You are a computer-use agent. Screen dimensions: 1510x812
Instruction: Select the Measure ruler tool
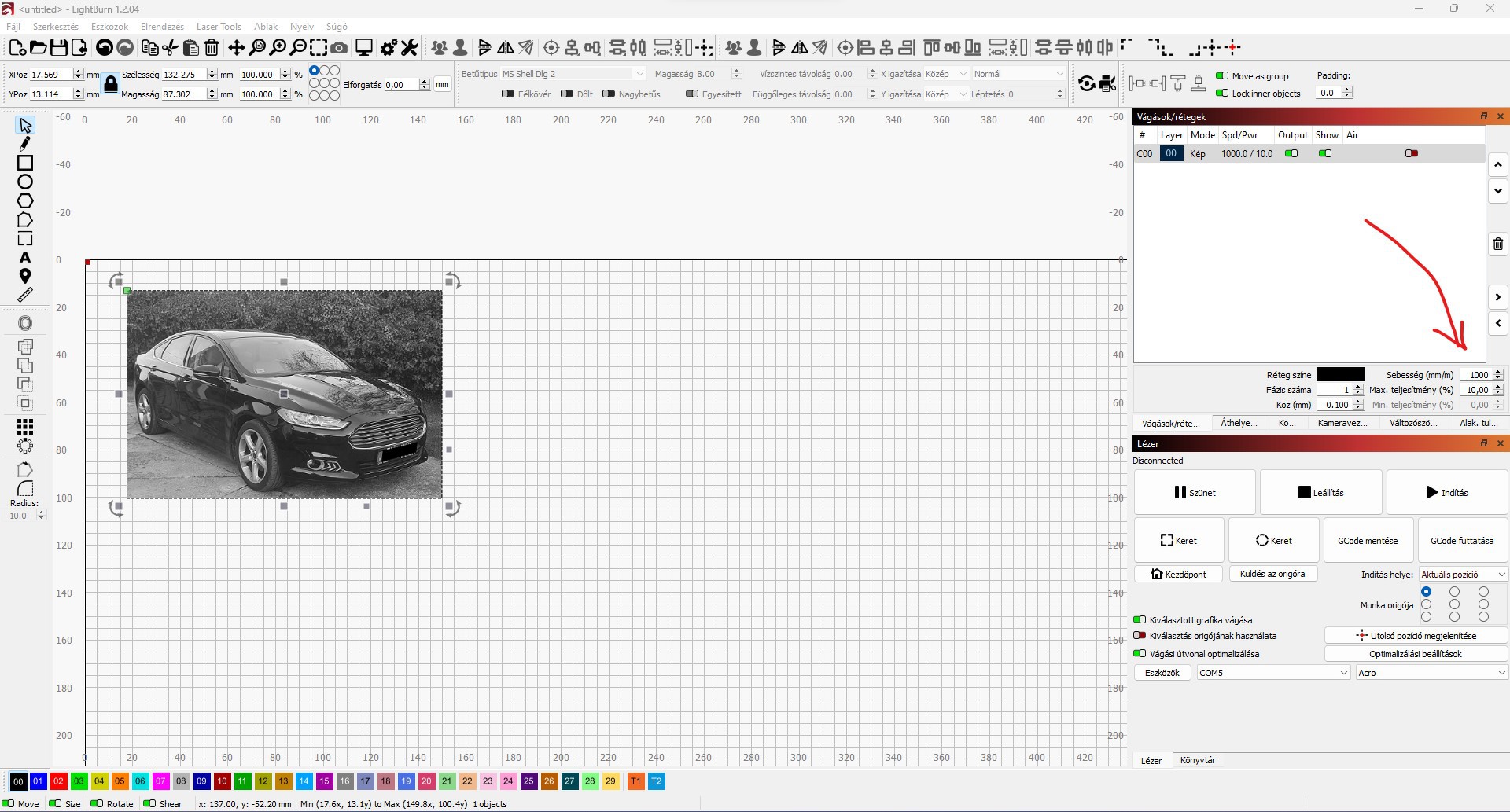pyautogui.click(x=25, y=296)
